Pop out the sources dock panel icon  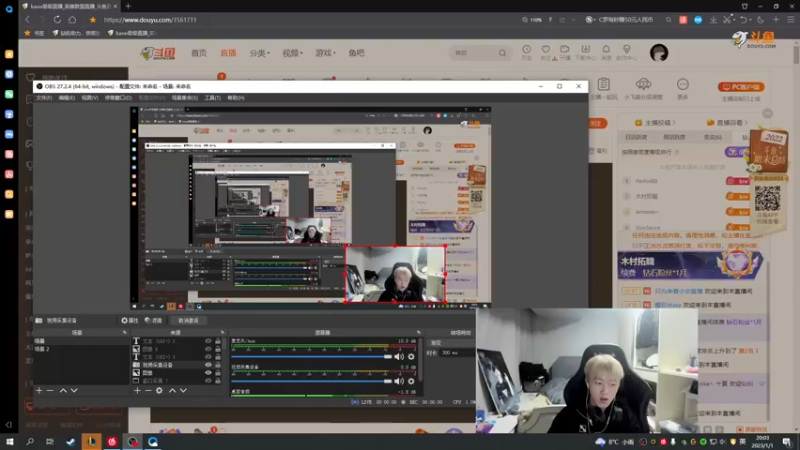[x=222, y=333]
